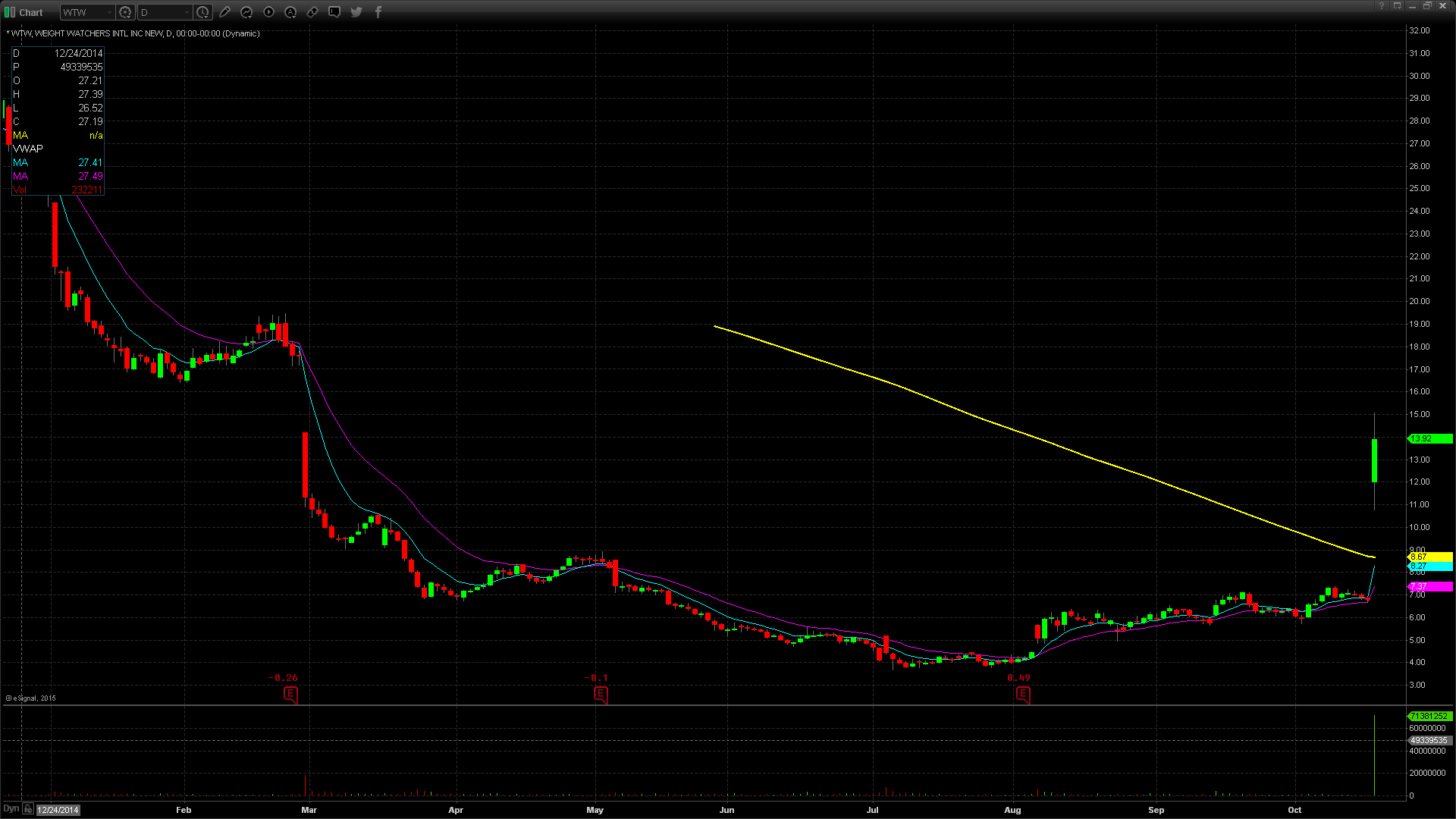This screenshot has width=1456, height=819.
Task: Click the eSignal 2015 copyright text
Action: 31,698
